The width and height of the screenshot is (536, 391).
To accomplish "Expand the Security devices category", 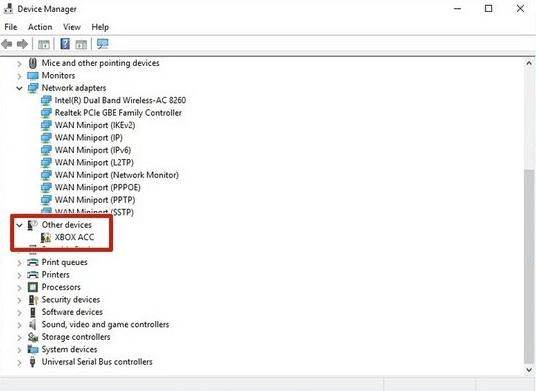I will point(19,300).
